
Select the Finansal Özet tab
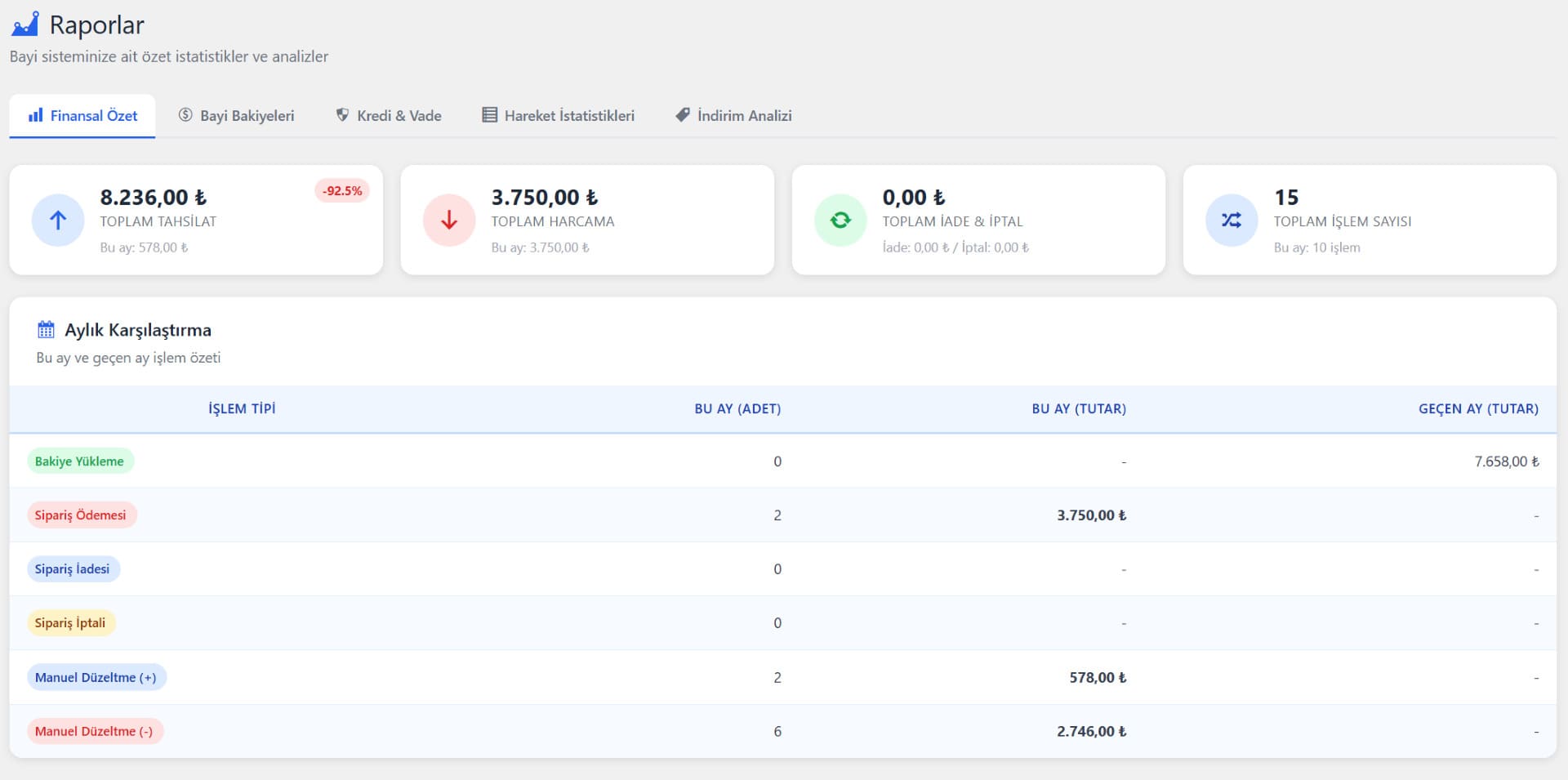pyautogui.click(x=82, y=115)
